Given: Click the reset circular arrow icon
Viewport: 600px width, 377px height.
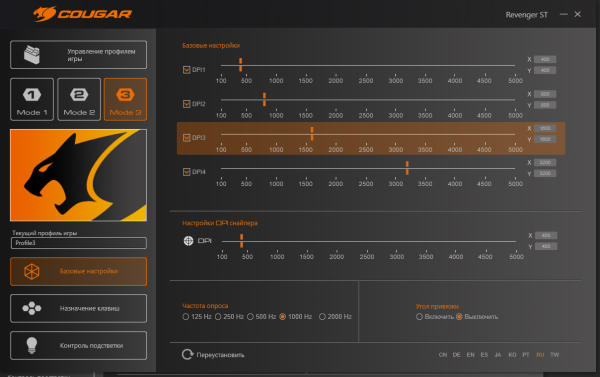Looking at the screenshot, I should 188,354.
